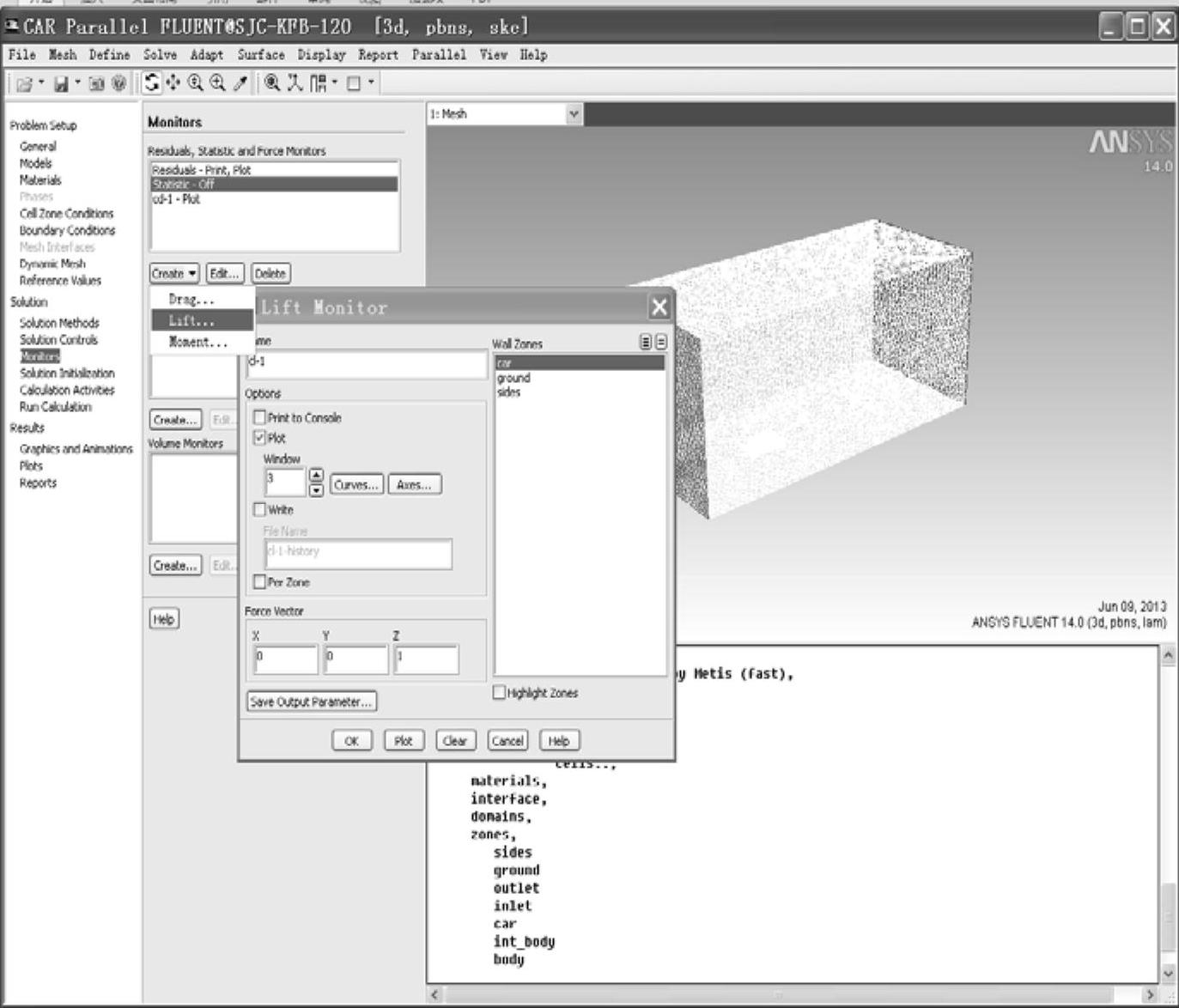This screenshot has height=1008, width=1179.
Task: Close the Lift Monitor dialog
Action: [x=659, y=307]
